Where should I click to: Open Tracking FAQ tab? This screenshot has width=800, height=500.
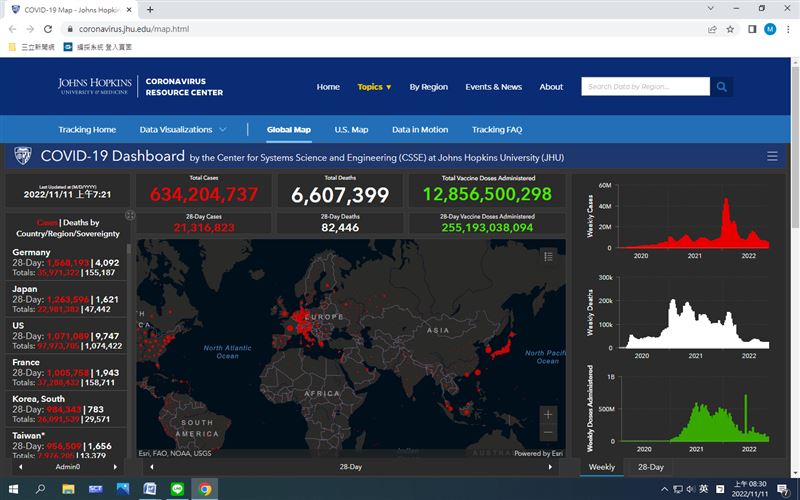click(x=497, y=130)
